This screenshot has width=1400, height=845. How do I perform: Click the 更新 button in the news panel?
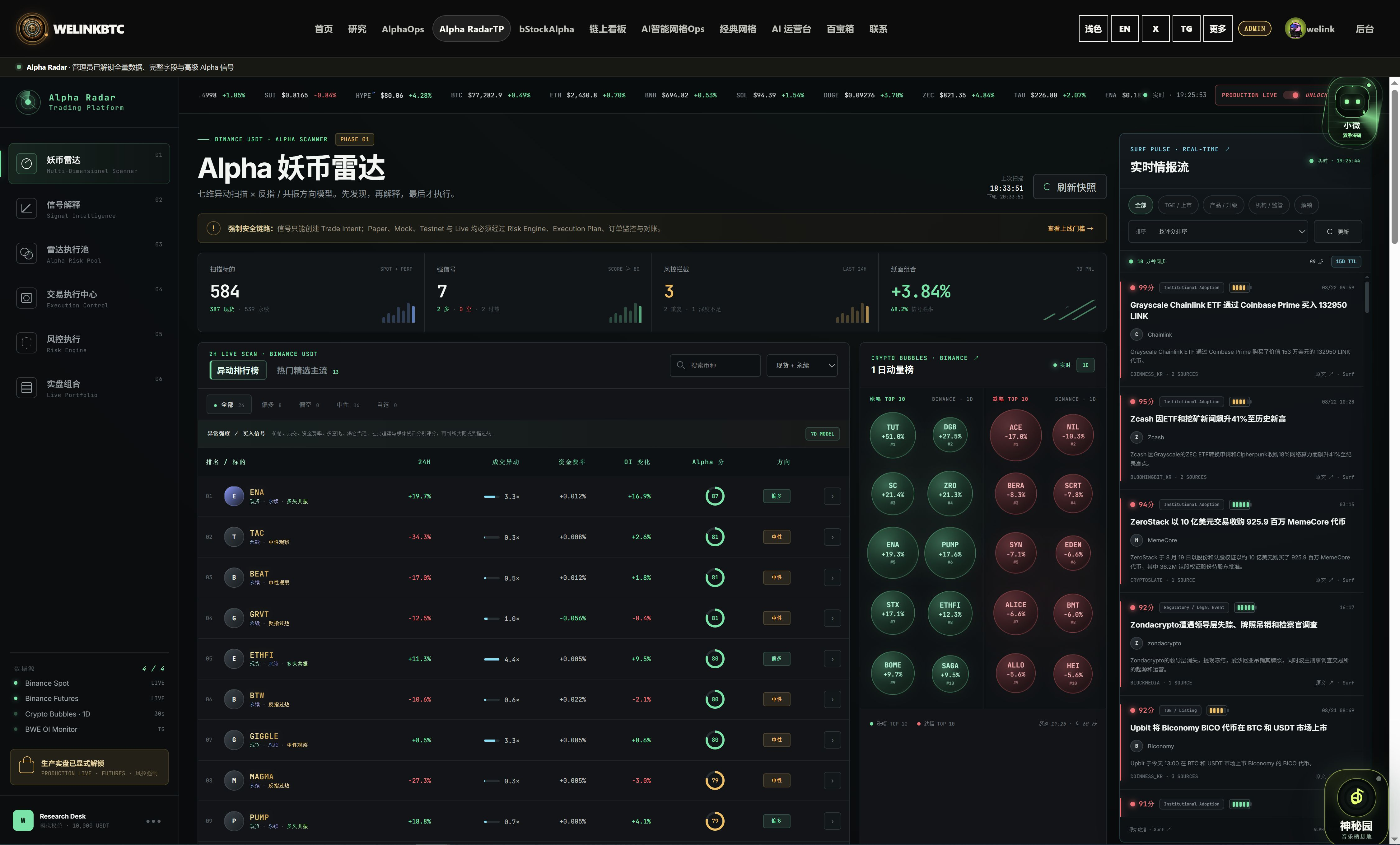(x=1337, y=231)
